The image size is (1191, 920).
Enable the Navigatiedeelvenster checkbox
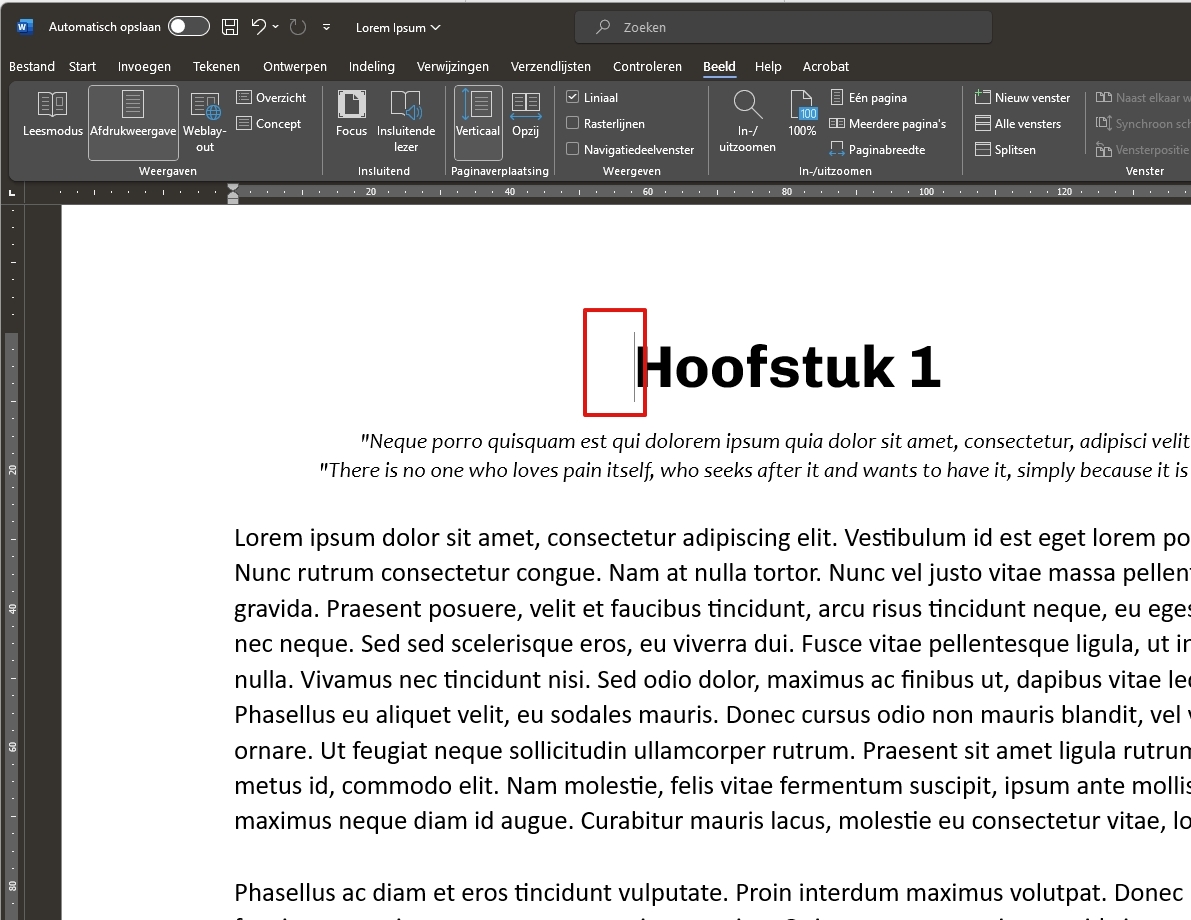pos(573,150)
